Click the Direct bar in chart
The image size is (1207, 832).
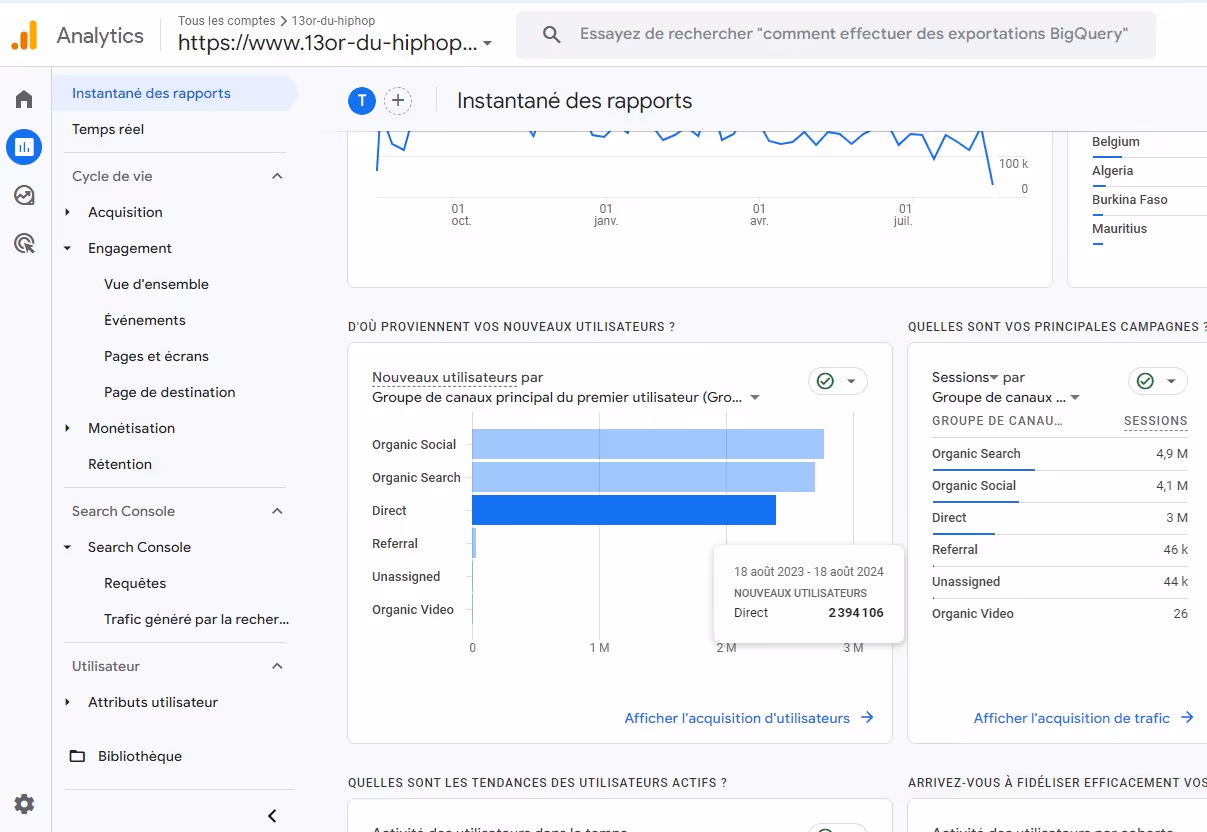pos(624,510)
